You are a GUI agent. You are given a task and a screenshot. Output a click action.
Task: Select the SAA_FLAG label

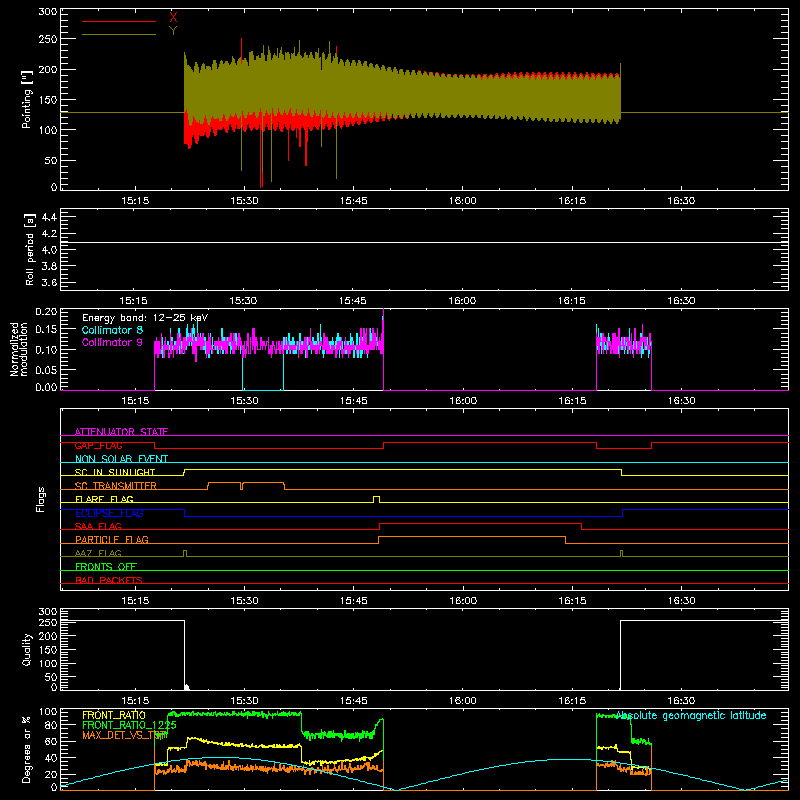click(x=98, y=526)
